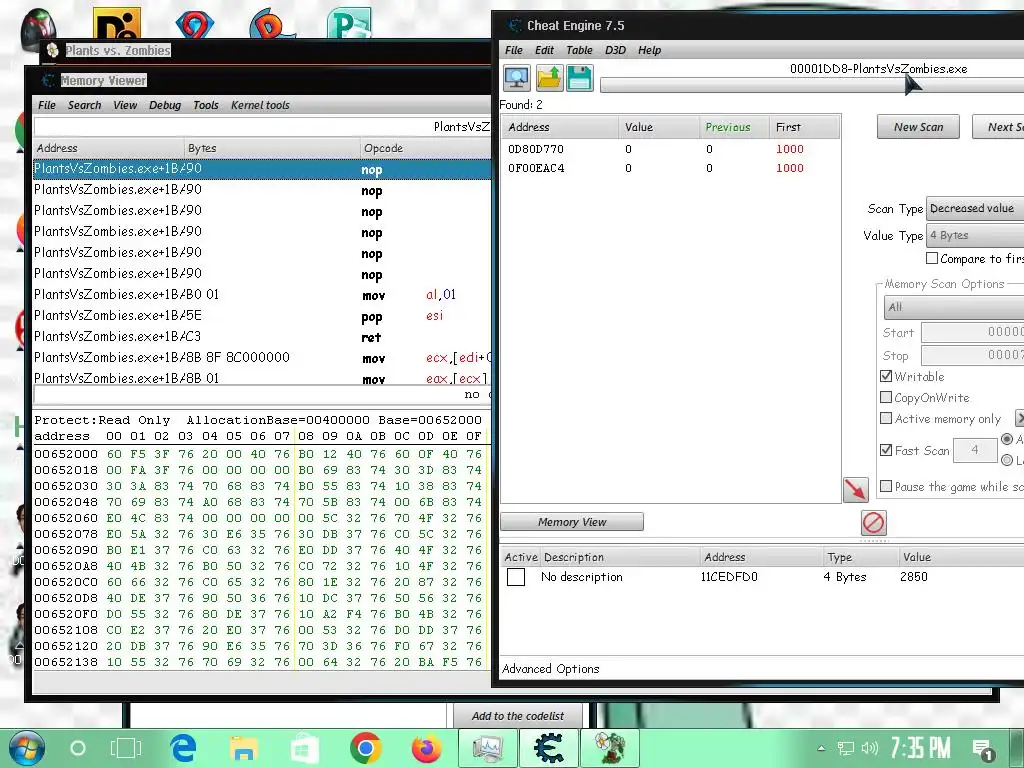Open Memory Viewer Tools menu
Viewport: 1024px width, 768px height.
click(206, 105)
